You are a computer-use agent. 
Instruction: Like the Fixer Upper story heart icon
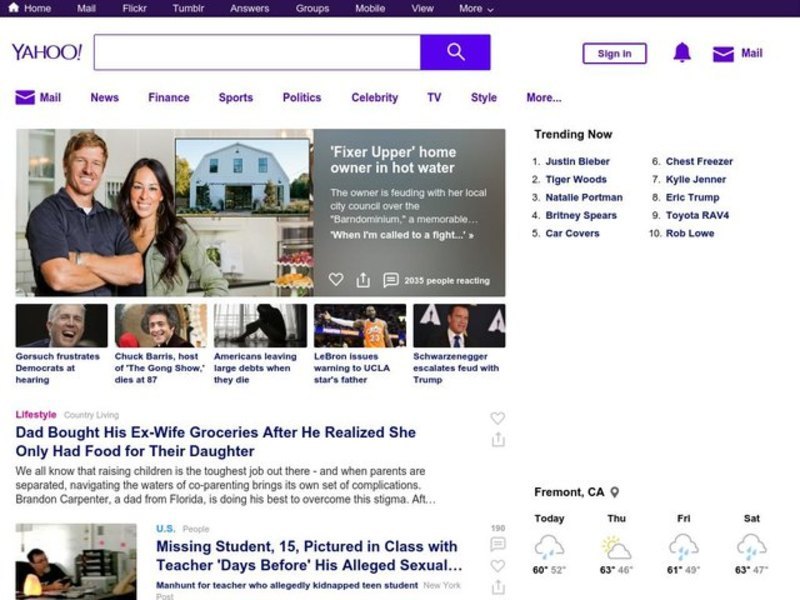pos(336,280)
